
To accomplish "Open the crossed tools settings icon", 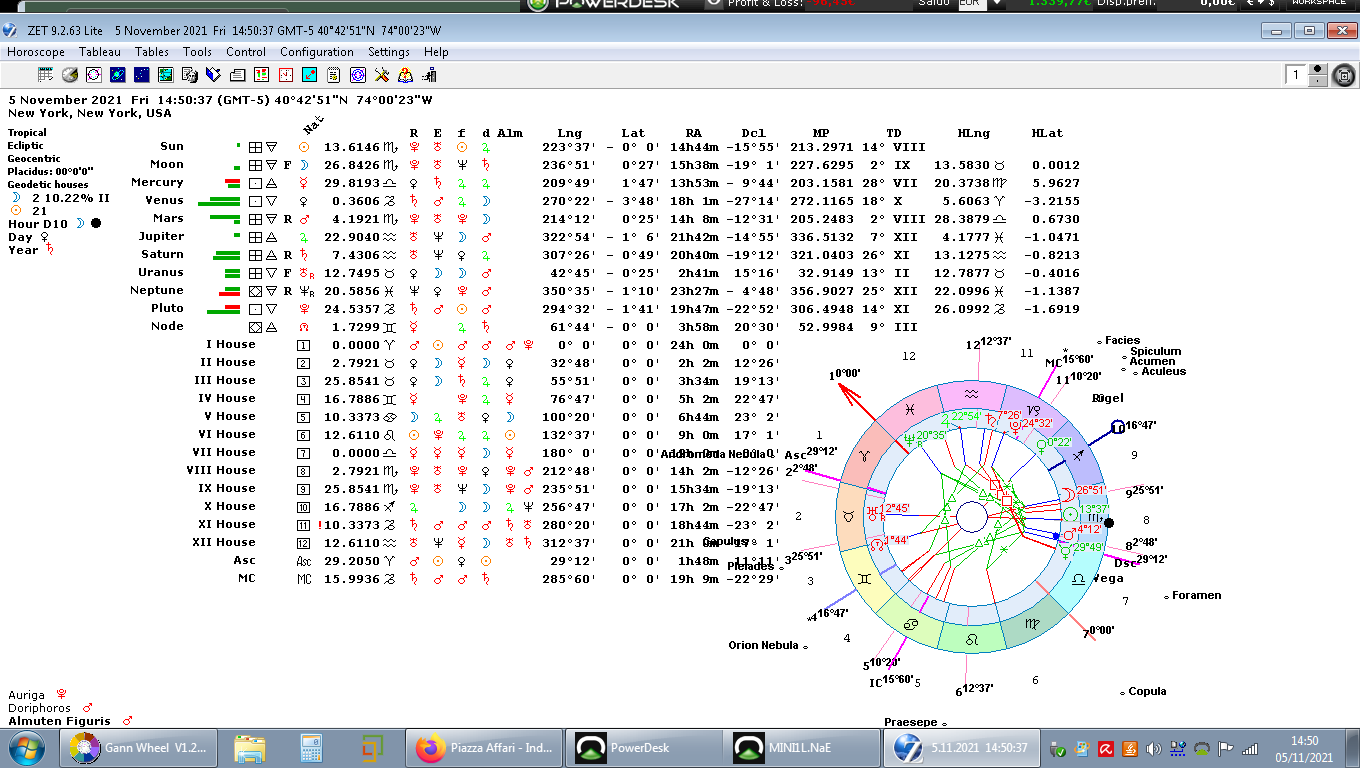I will point(382,75).
